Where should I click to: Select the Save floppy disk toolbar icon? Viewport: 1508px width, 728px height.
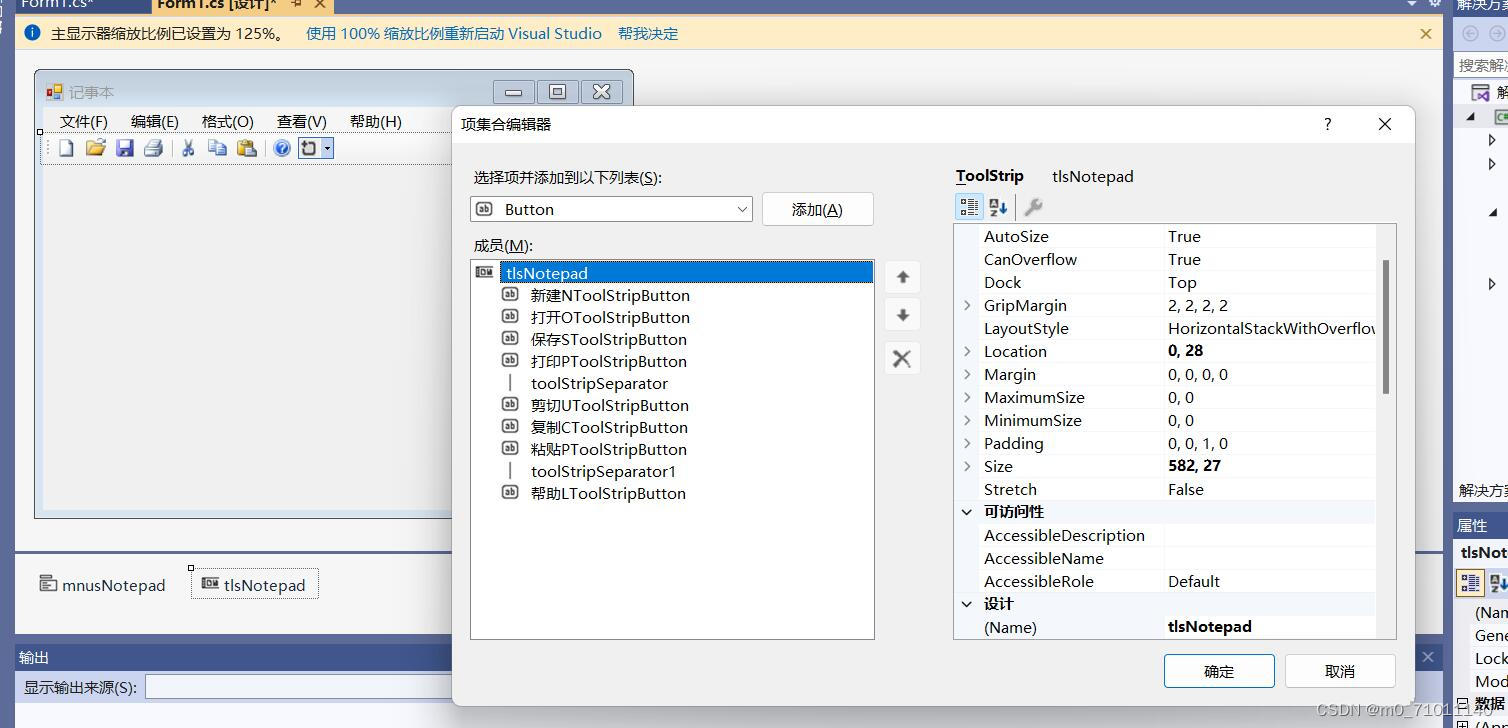coord(124,148)
